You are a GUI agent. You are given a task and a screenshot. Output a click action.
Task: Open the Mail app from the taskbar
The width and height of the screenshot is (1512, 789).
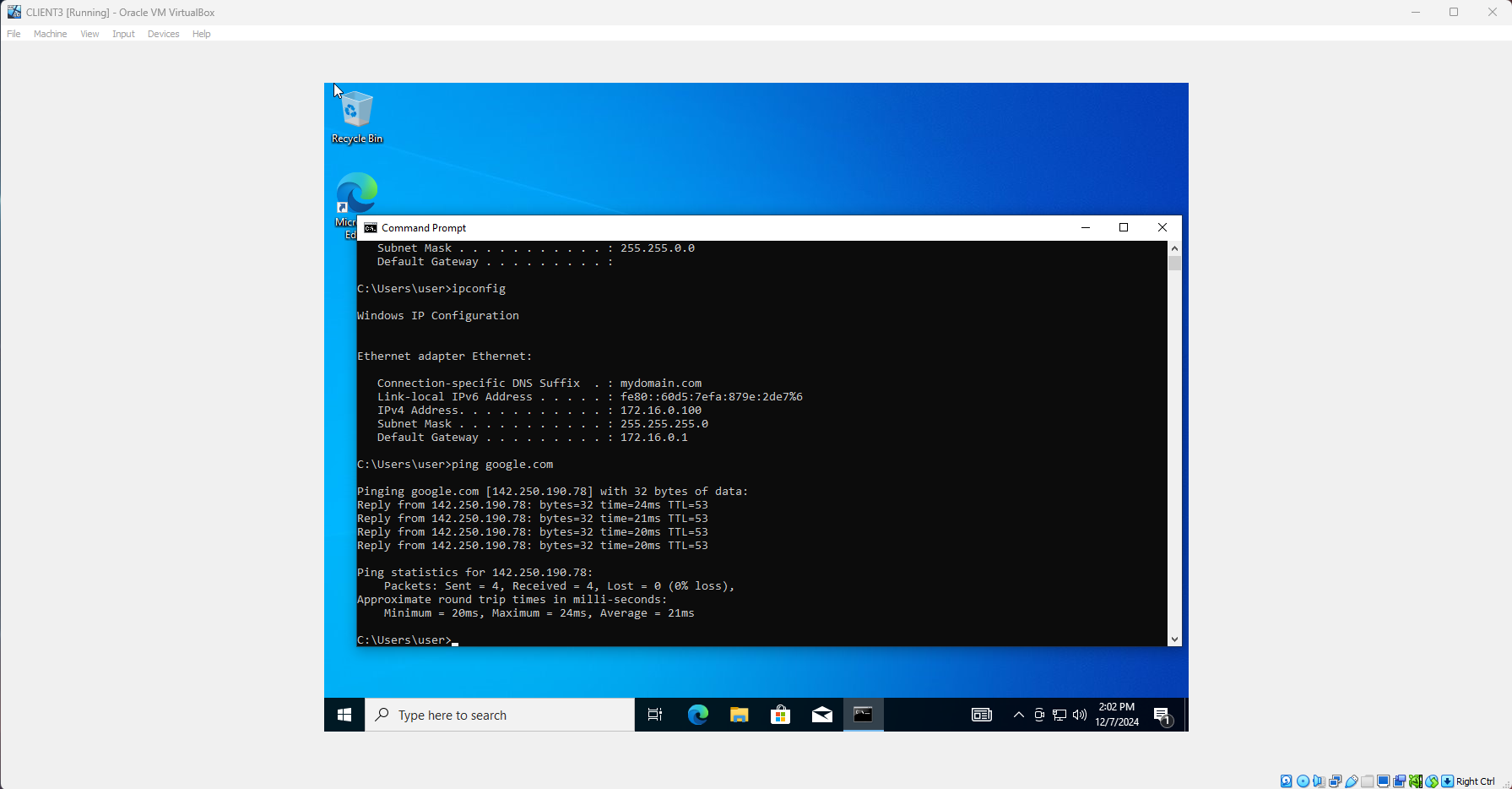[x=821, y=715]
